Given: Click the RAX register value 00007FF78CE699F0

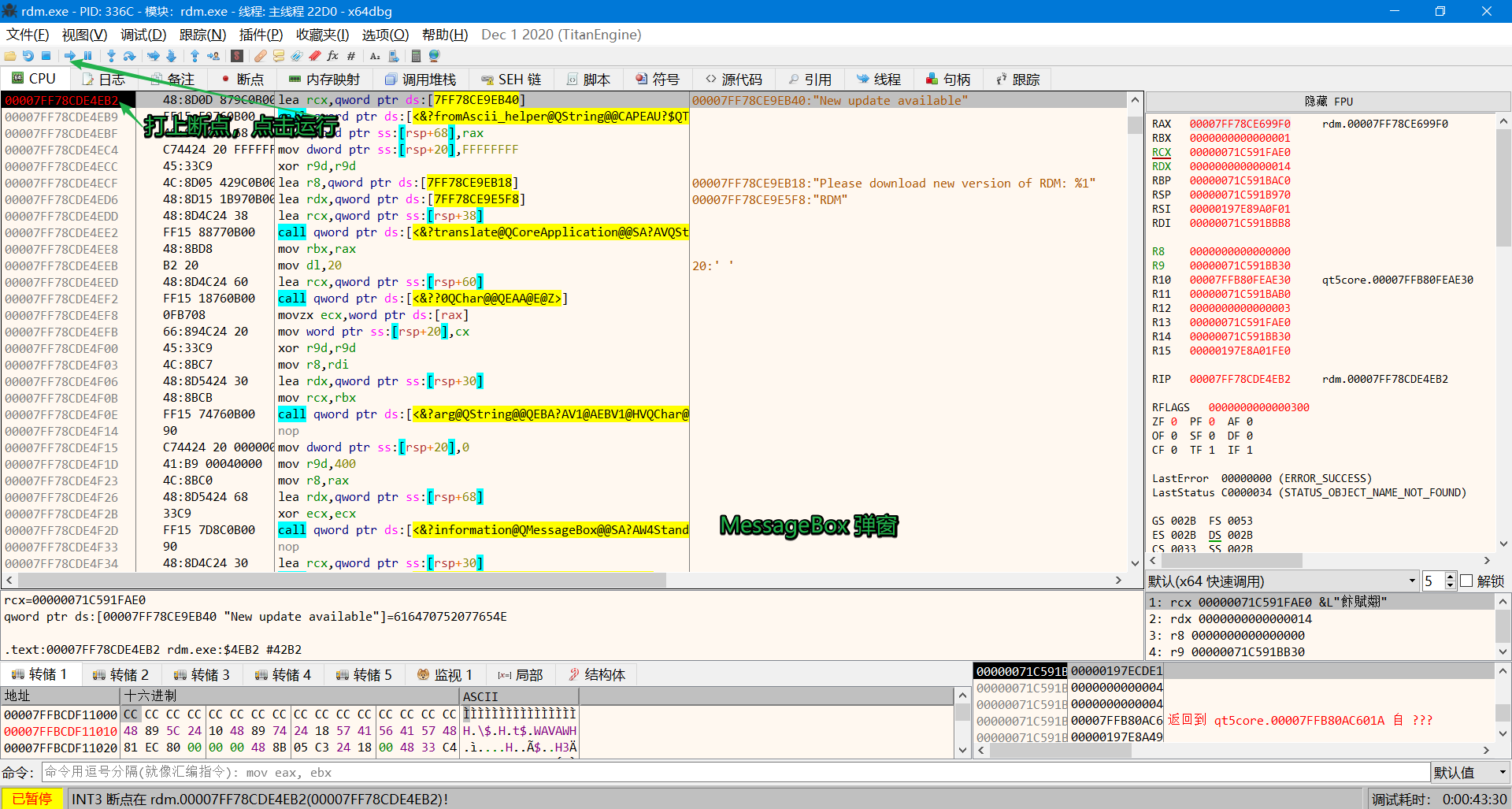Looking at the screenshot, I should pyautogui.click(x=1240, y=124).
